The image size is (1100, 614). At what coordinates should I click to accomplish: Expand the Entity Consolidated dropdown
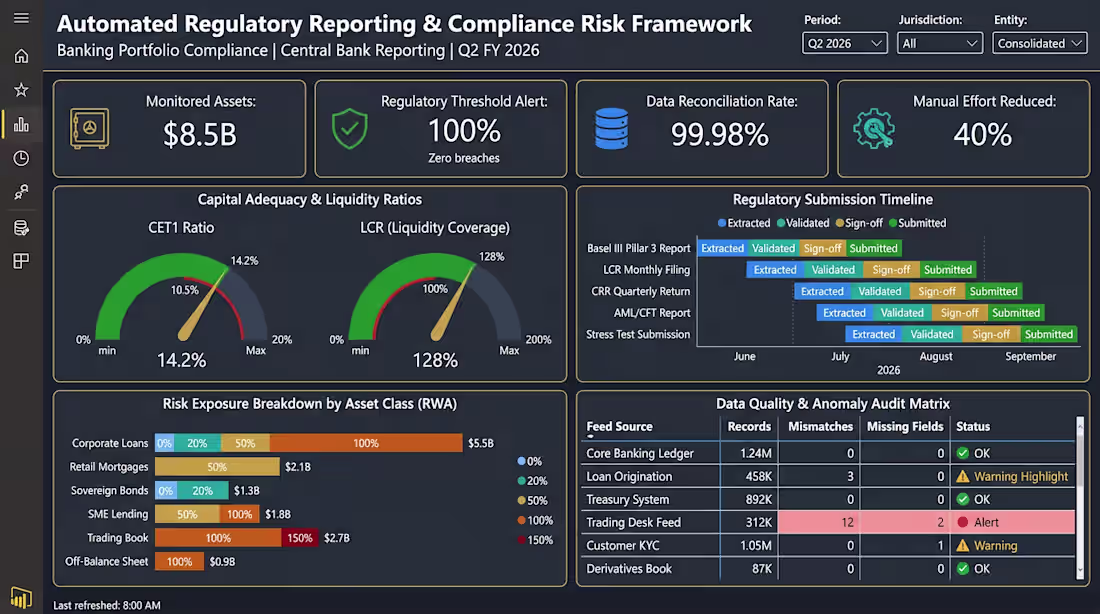point(1040,44)
